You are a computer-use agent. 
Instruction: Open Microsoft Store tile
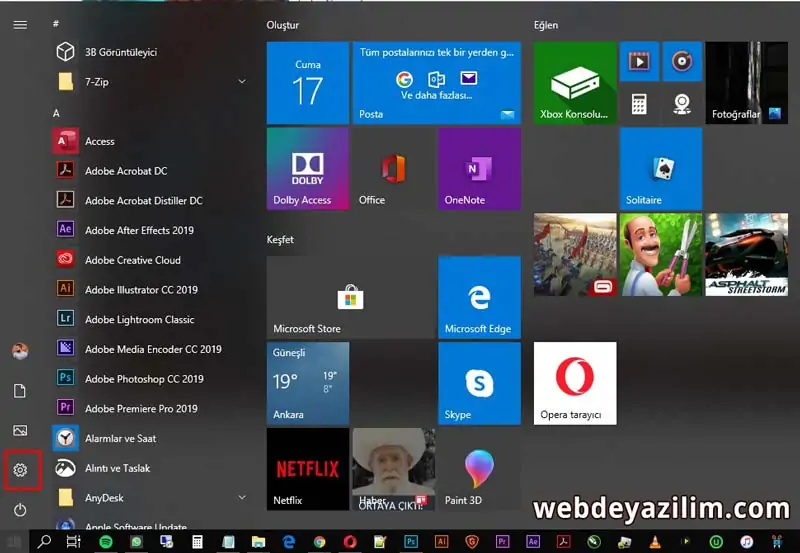pos(351,297)
